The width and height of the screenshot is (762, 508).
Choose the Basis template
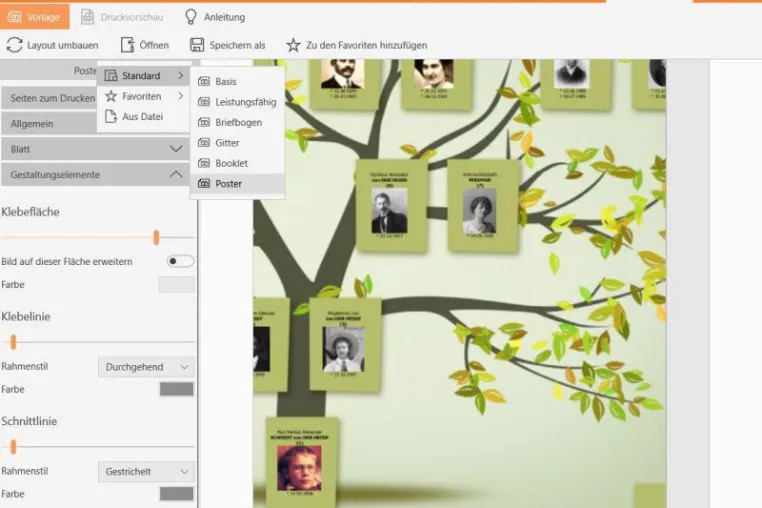point(237,82)
